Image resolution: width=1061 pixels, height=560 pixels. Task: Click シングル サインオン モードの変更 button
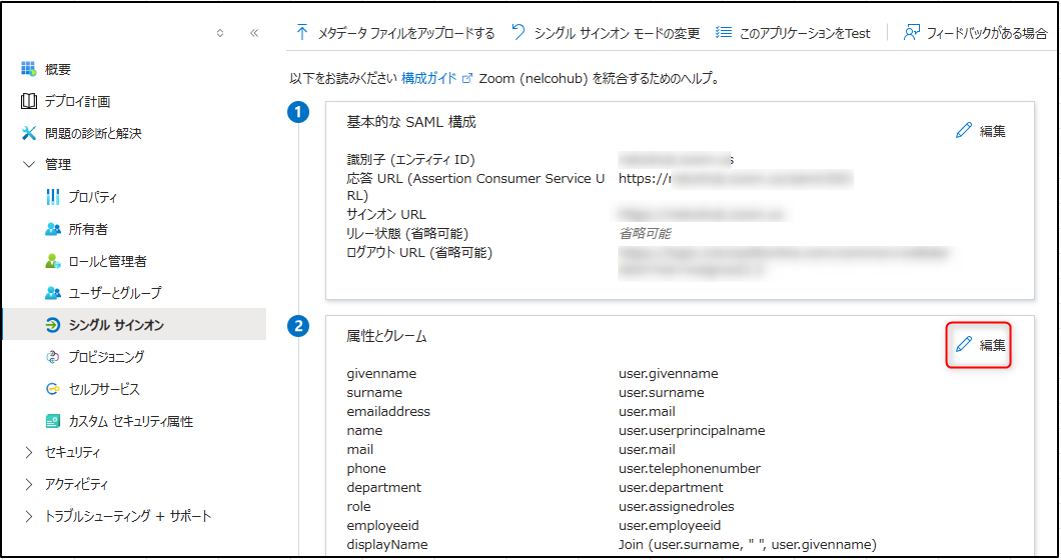click(606, 32)
